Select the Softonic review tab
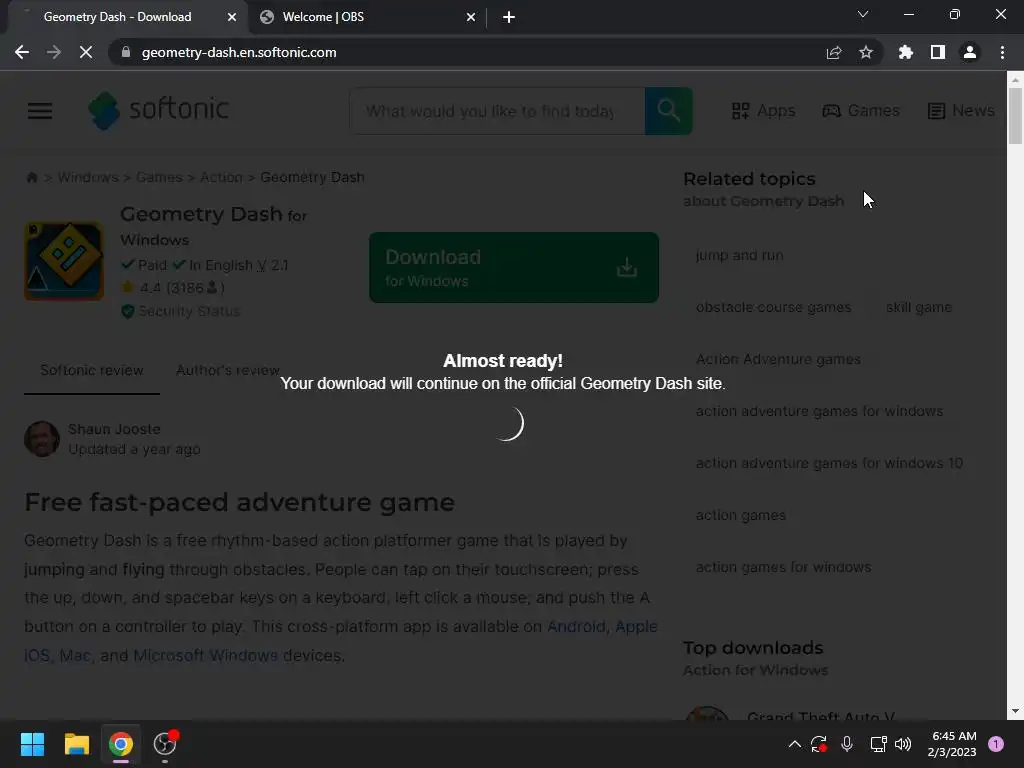 point(92,370)
